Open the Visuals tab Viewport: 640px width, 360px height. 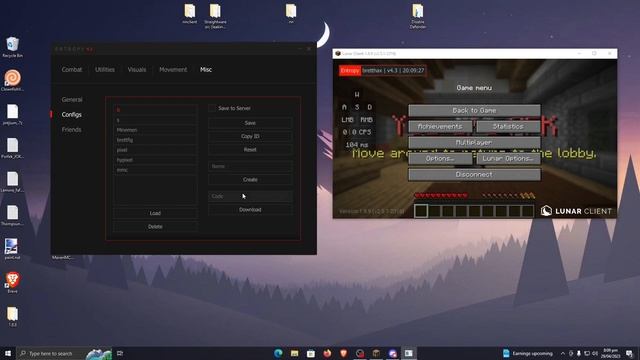click(137, 70)
